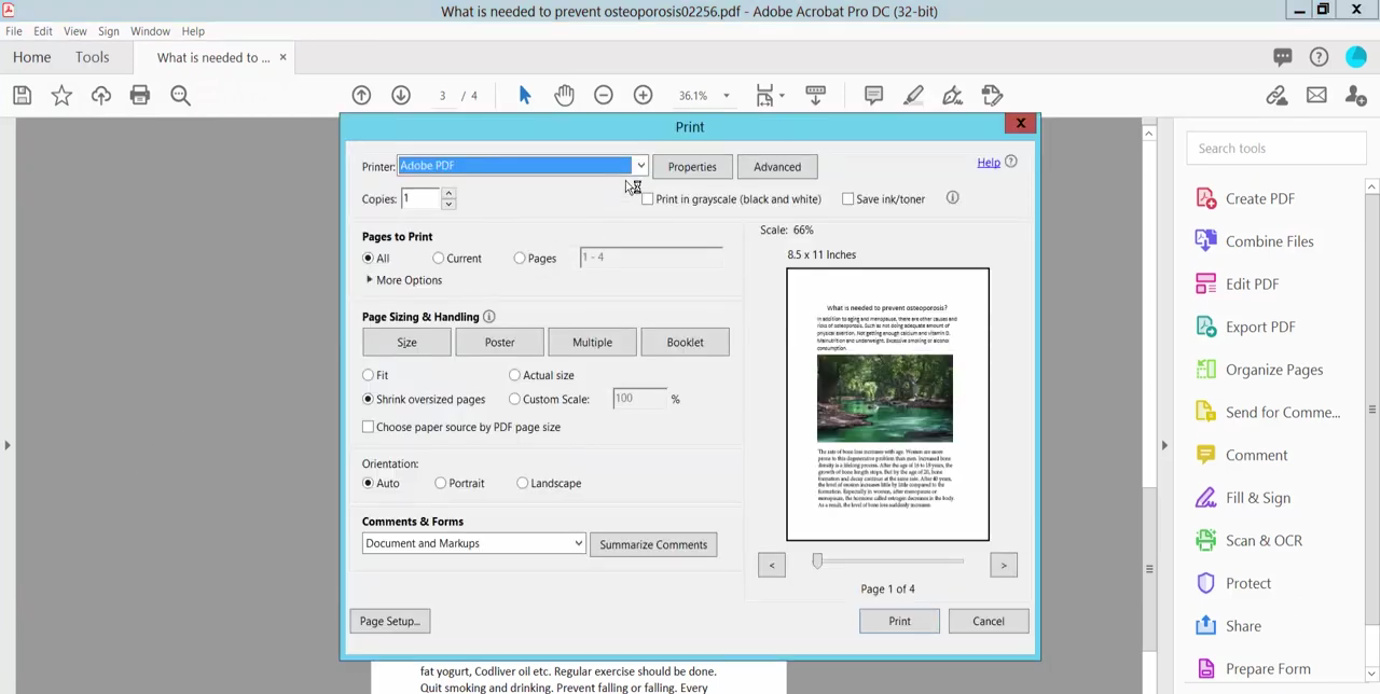Image resolution: width=1380 pixels, height=694 pixels.
Task: Click the print preview page slider
Action: coord(817,562)
